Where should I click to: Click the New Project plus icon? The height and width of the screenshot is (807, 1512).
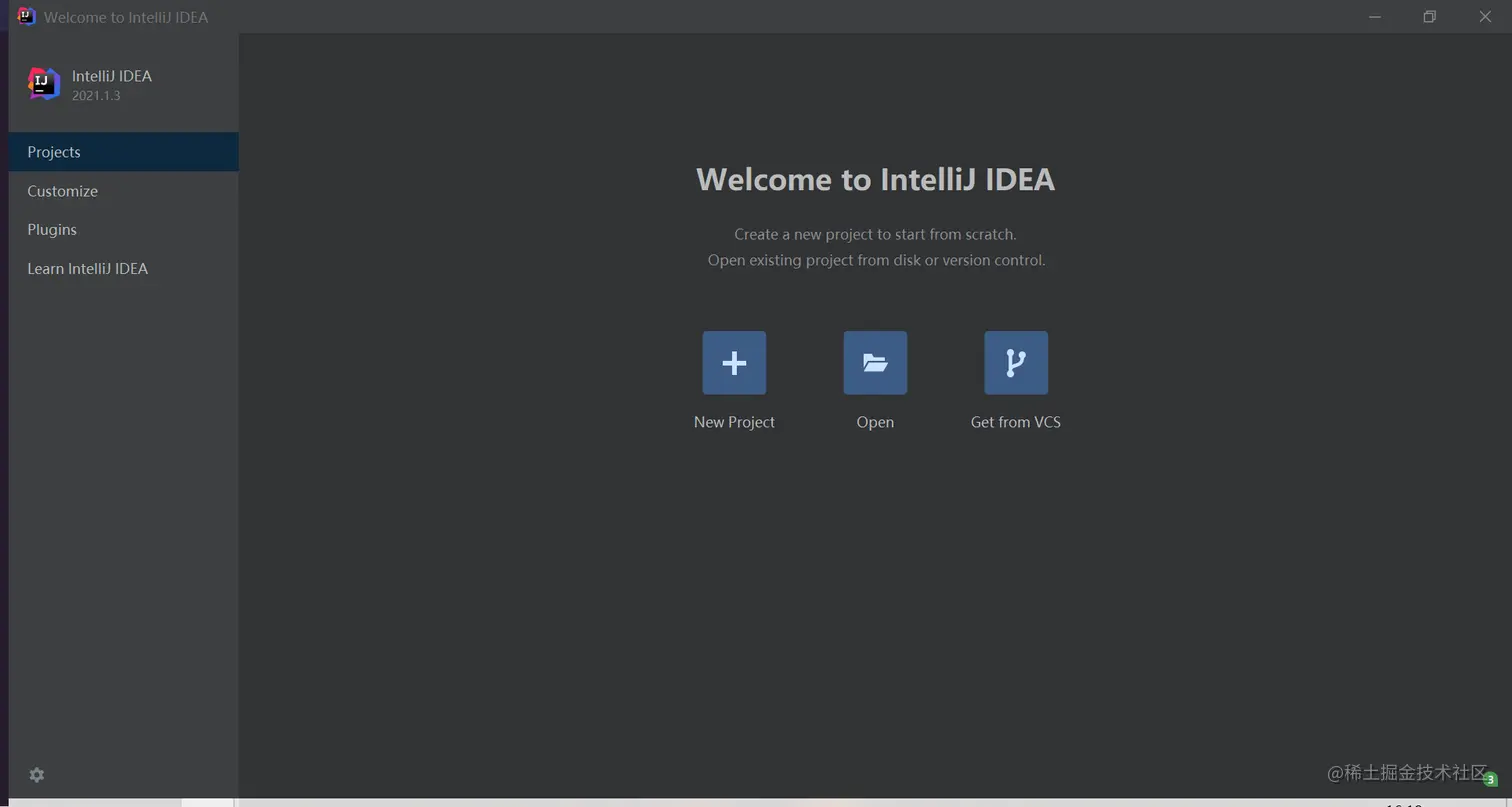(734, 363)
